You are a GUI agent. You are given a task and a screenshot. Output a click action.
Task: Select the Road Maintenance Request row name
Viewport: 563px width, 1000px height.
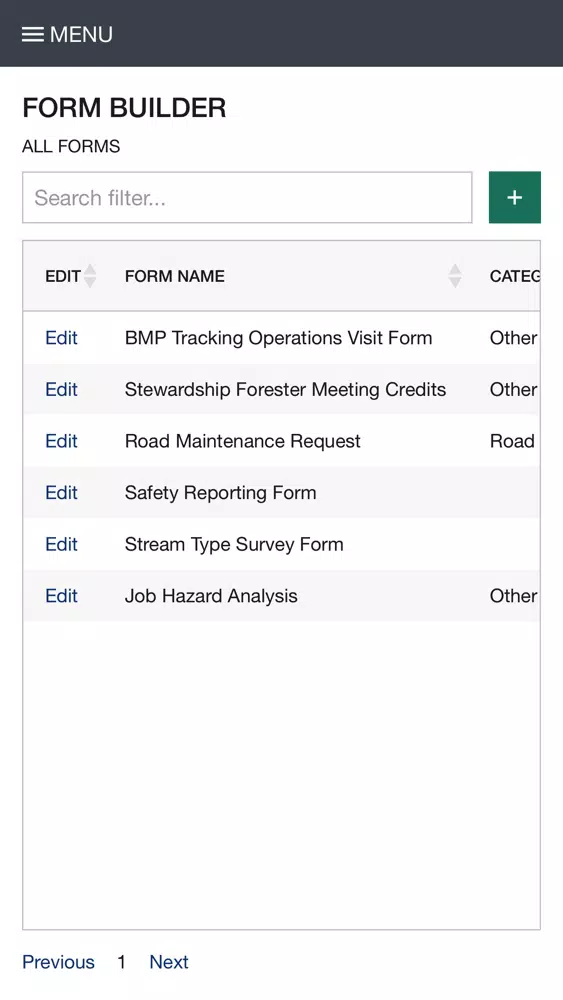pyautogui.click(x=242, y=441)
